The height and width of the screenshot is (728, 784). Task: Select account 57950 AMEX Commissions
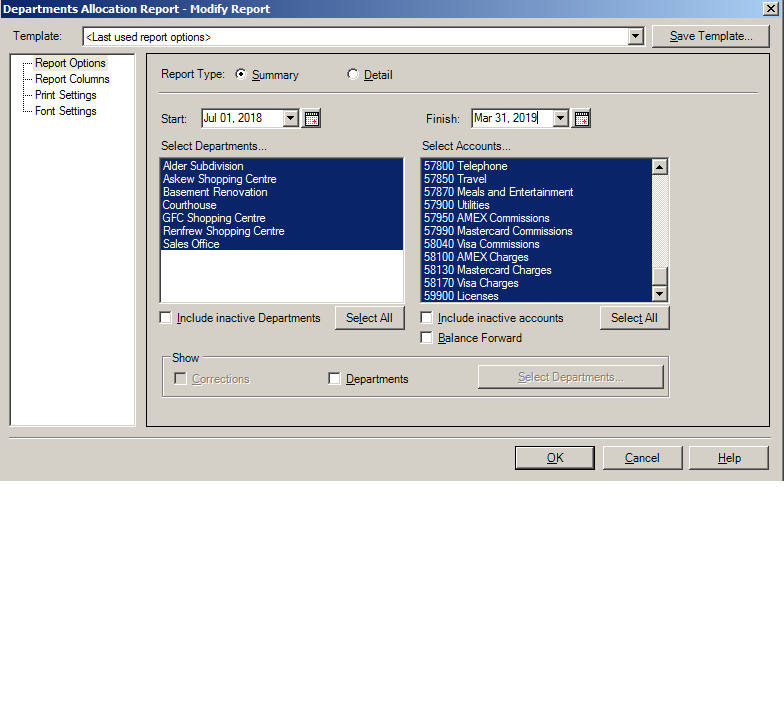pos(537,218)
